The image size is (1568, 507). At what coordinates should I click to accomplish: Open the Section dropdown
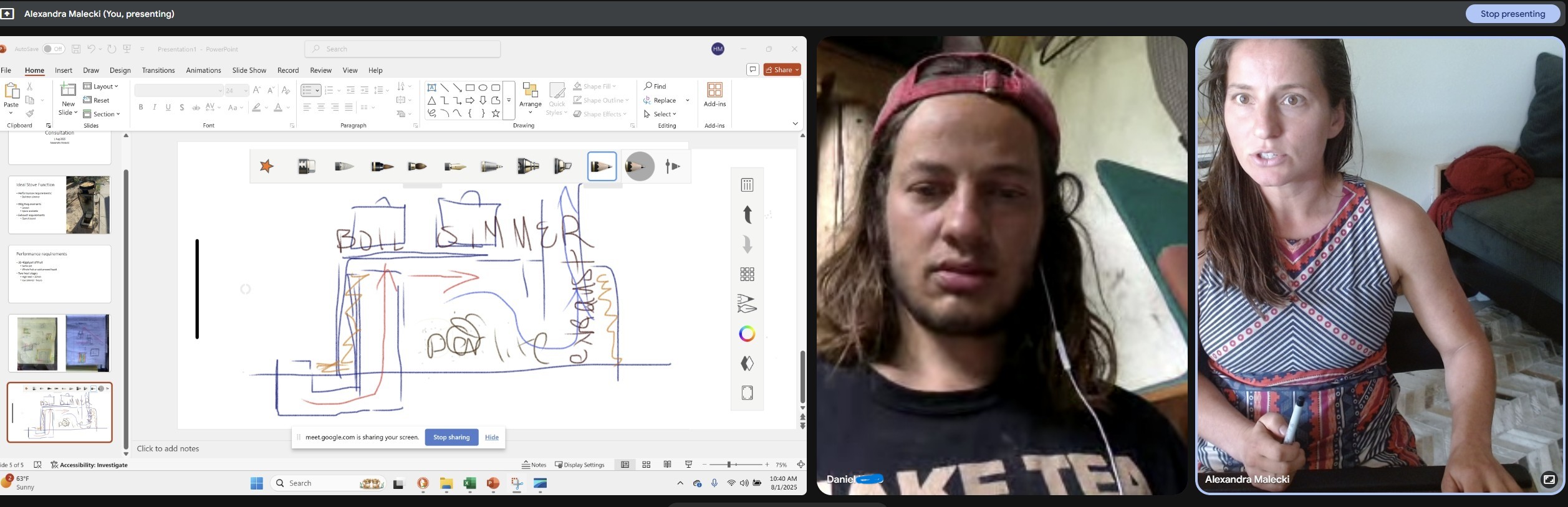click(x=102, y=114)
